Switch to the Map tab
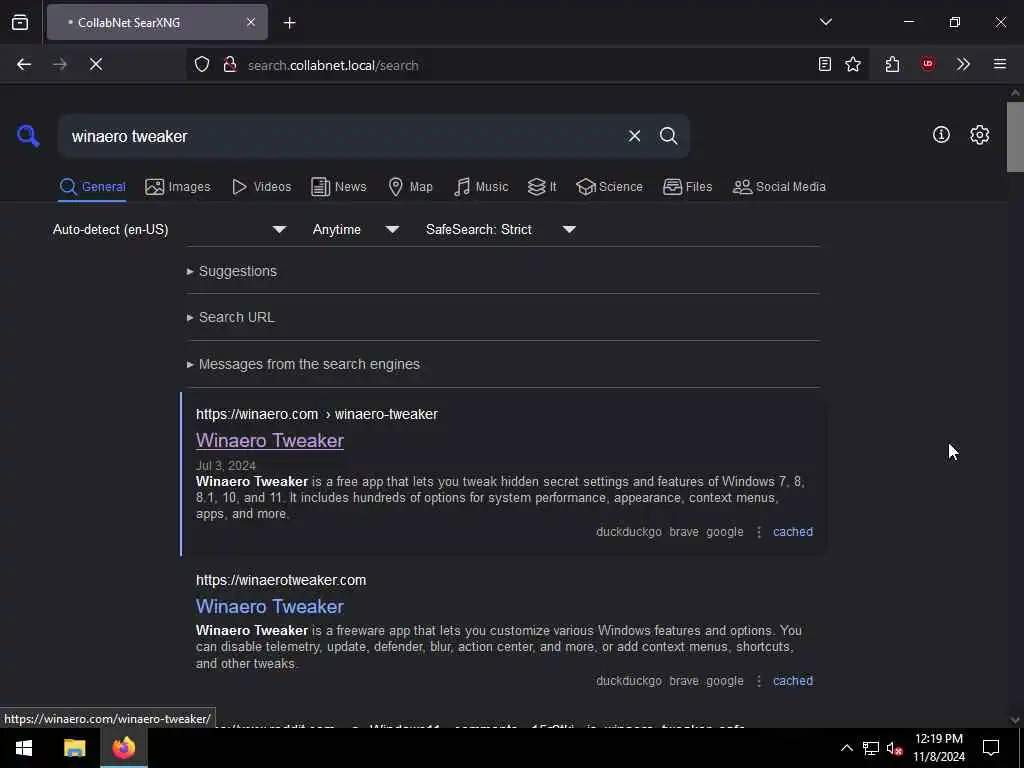 click(410, 187)
